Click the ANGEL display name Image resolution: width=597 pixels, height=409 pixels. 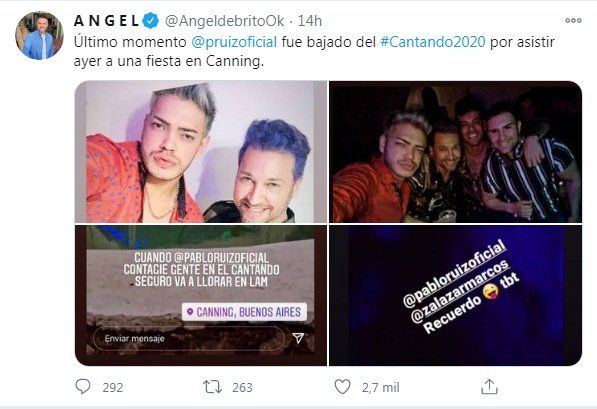[107, 21]
